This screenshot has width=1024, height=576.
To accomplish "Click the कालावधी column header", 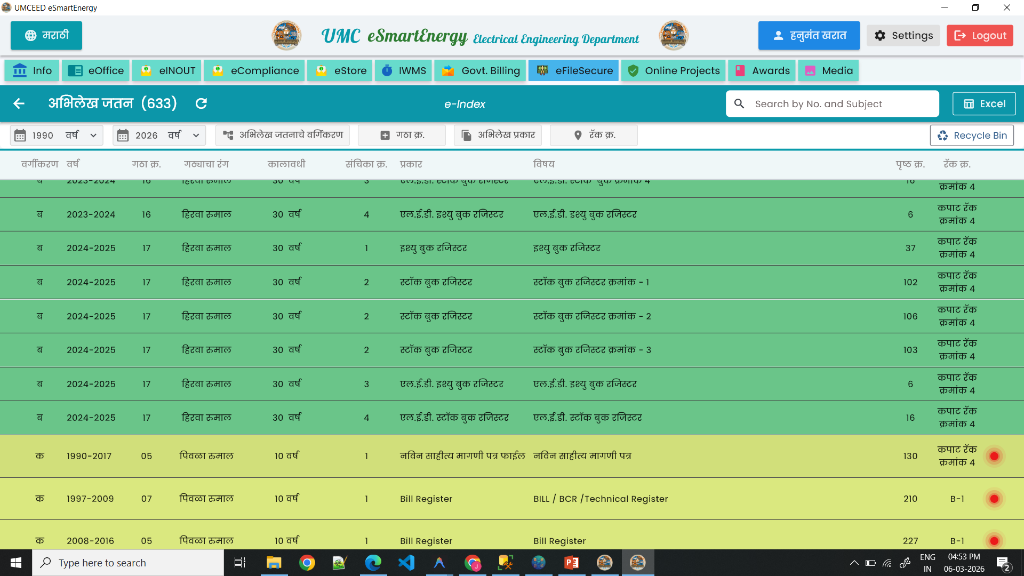I will tap(286, 164).
